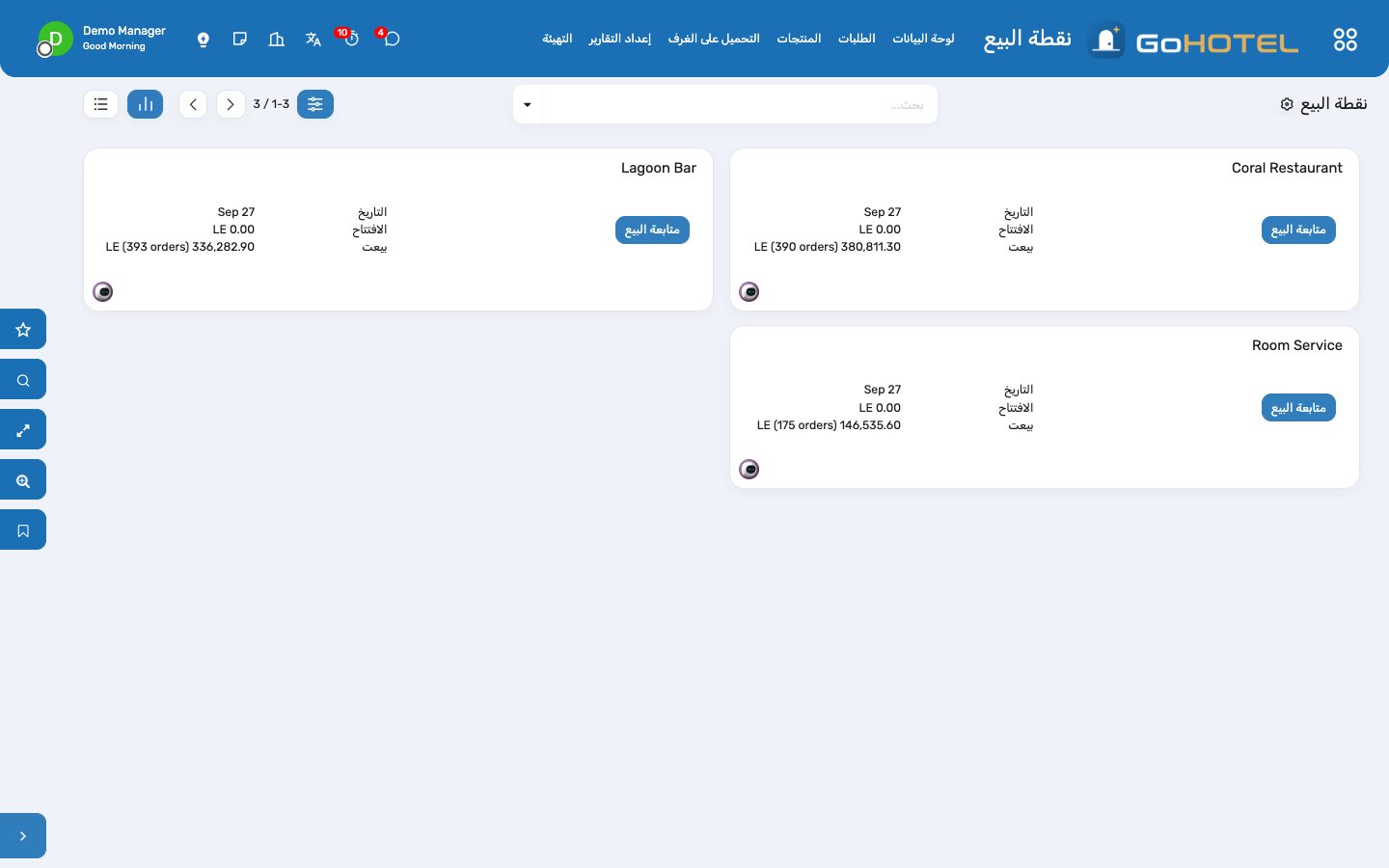Image resolution: width=1389 pixels, height=868 pixels.
Task: Click متابعة البيع on Room Service card
Action: point(1298,408)
